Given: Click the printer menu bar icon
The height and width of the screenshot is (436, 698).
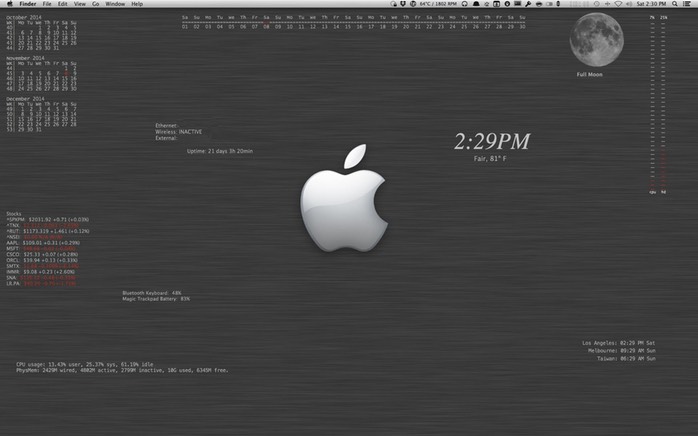Looking at the screenshot, I should pyautogui.click(x=539, y=4).
